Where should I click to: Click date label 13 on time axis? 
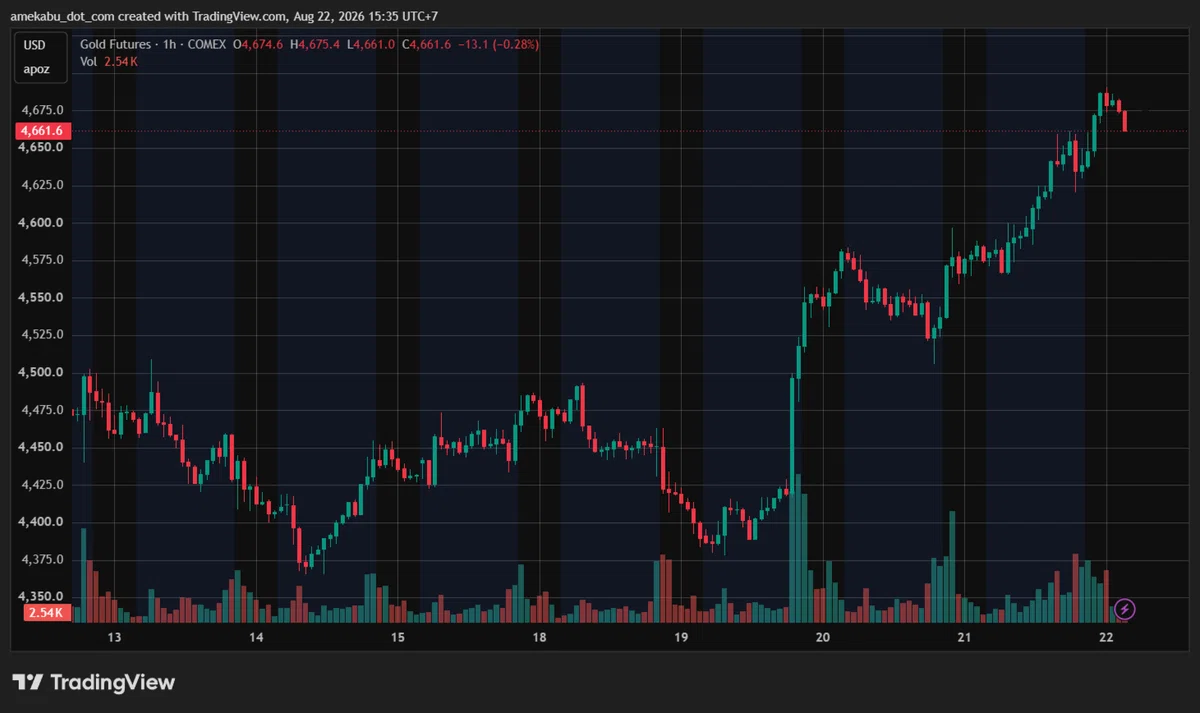coord(114,637)
